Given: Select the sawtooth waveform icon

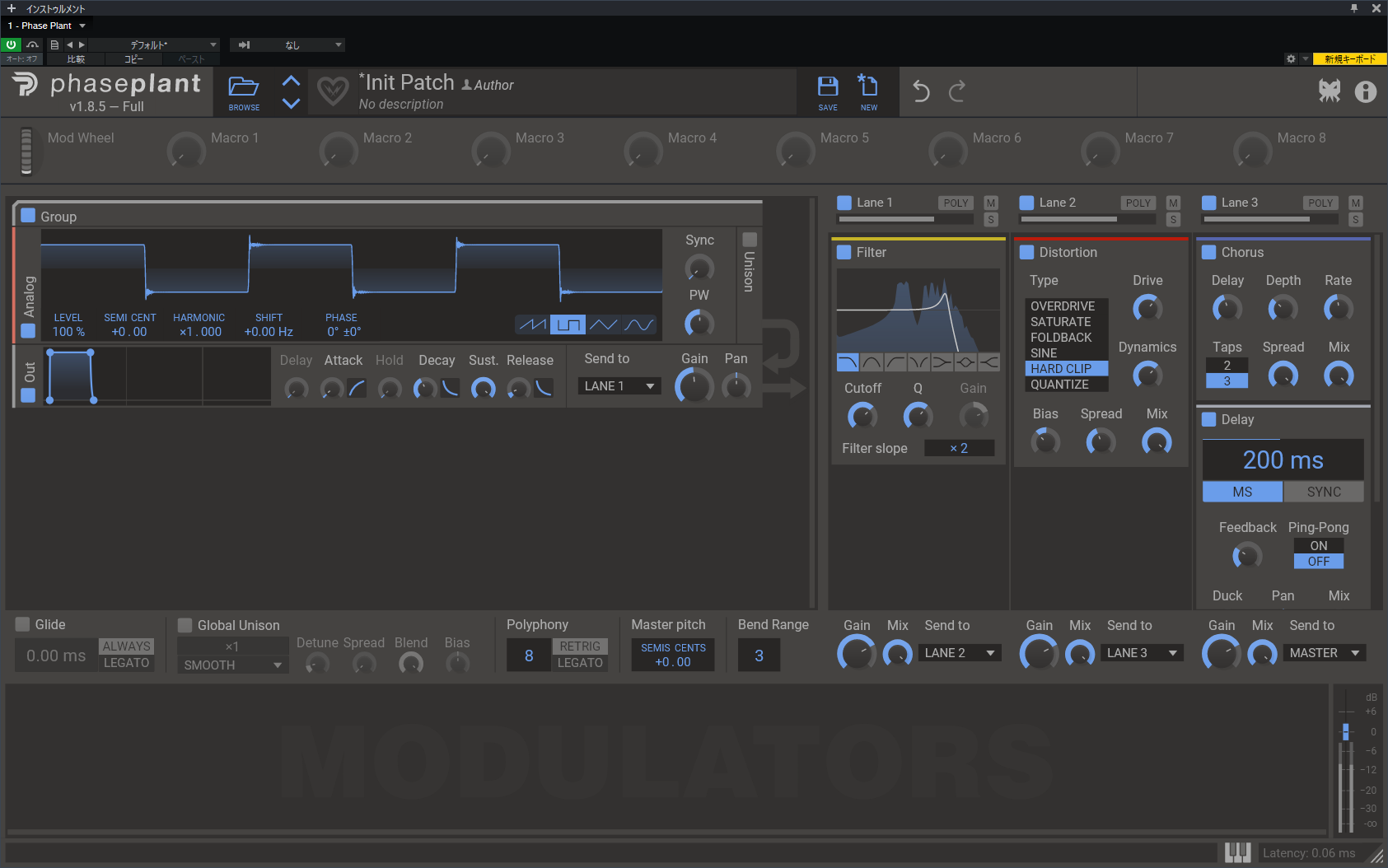Looking at the screenshot, I should click(x=532, y=324).
